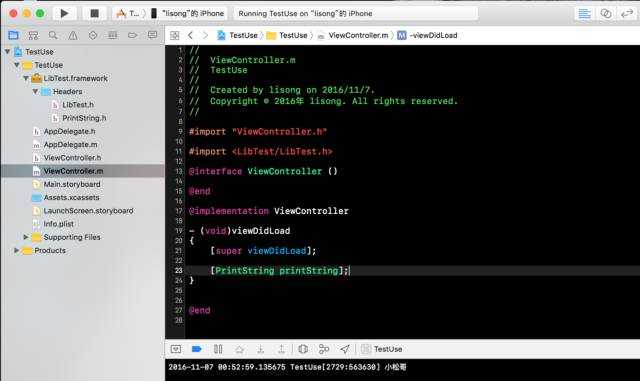Screen dimensions: 640x381
Task: Go forward in editor history
Action: pos(205,36)
